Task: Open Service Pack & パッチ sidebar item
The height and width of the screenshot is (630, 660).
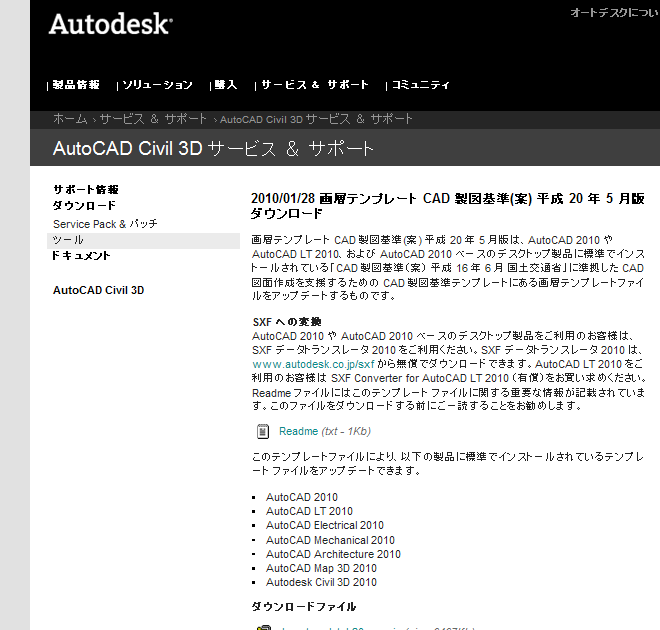Action: (105, 223)
